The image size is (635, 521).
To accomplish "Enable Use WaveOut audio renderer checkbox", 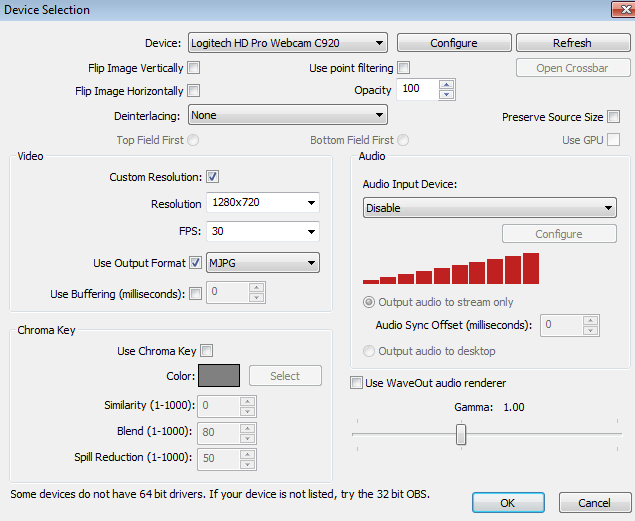I will tap(356, 383).
